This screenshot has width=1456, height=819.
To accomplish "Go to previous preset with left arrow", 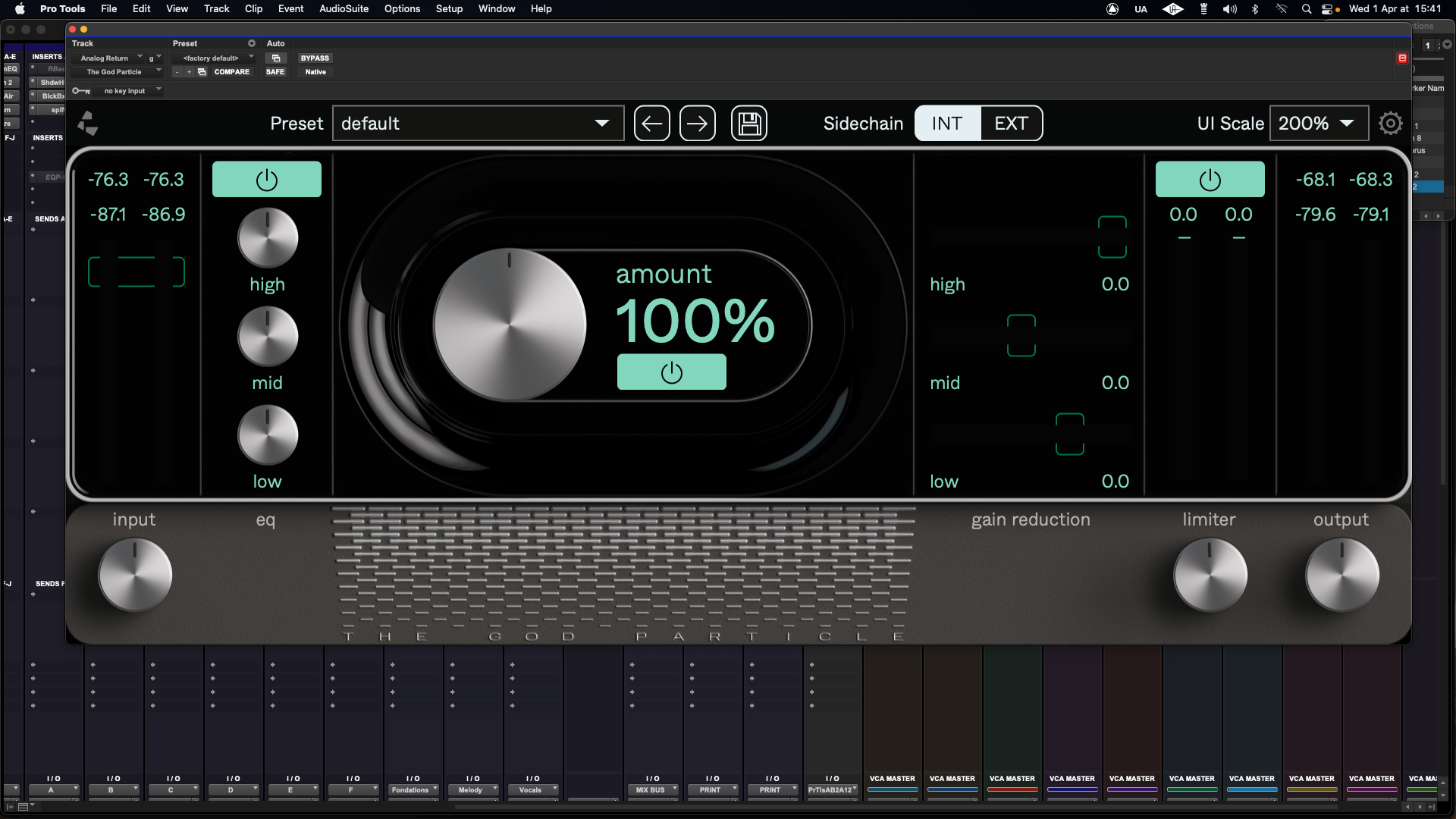I will point(652,123).
